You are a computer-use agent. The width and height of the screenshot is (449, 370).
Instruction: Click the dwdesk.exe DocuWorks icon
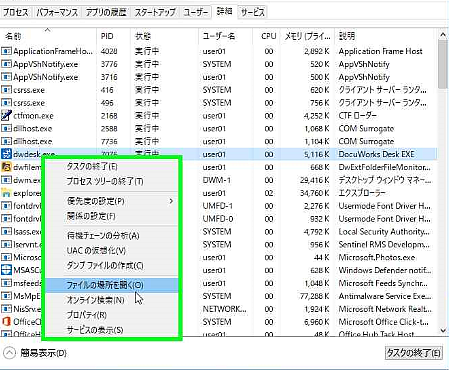click(6, 154)
